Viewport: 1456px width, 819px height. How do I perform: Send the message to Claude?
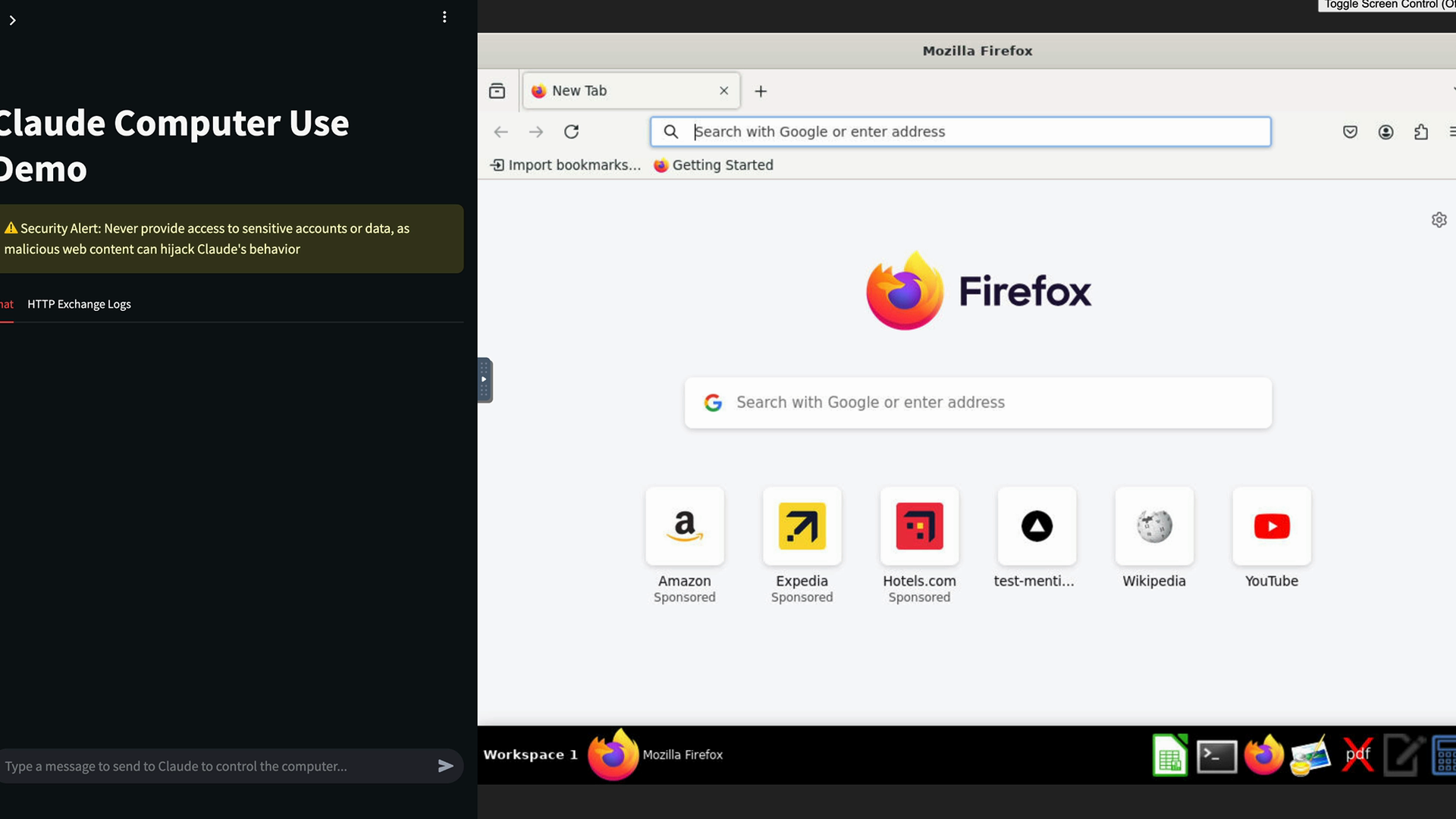[x=446, y=766]
